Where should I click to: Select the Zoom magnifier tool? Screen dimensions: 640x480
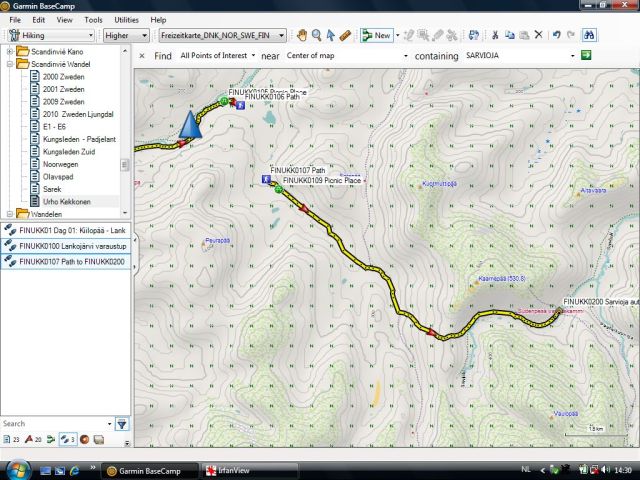(317, 35)
